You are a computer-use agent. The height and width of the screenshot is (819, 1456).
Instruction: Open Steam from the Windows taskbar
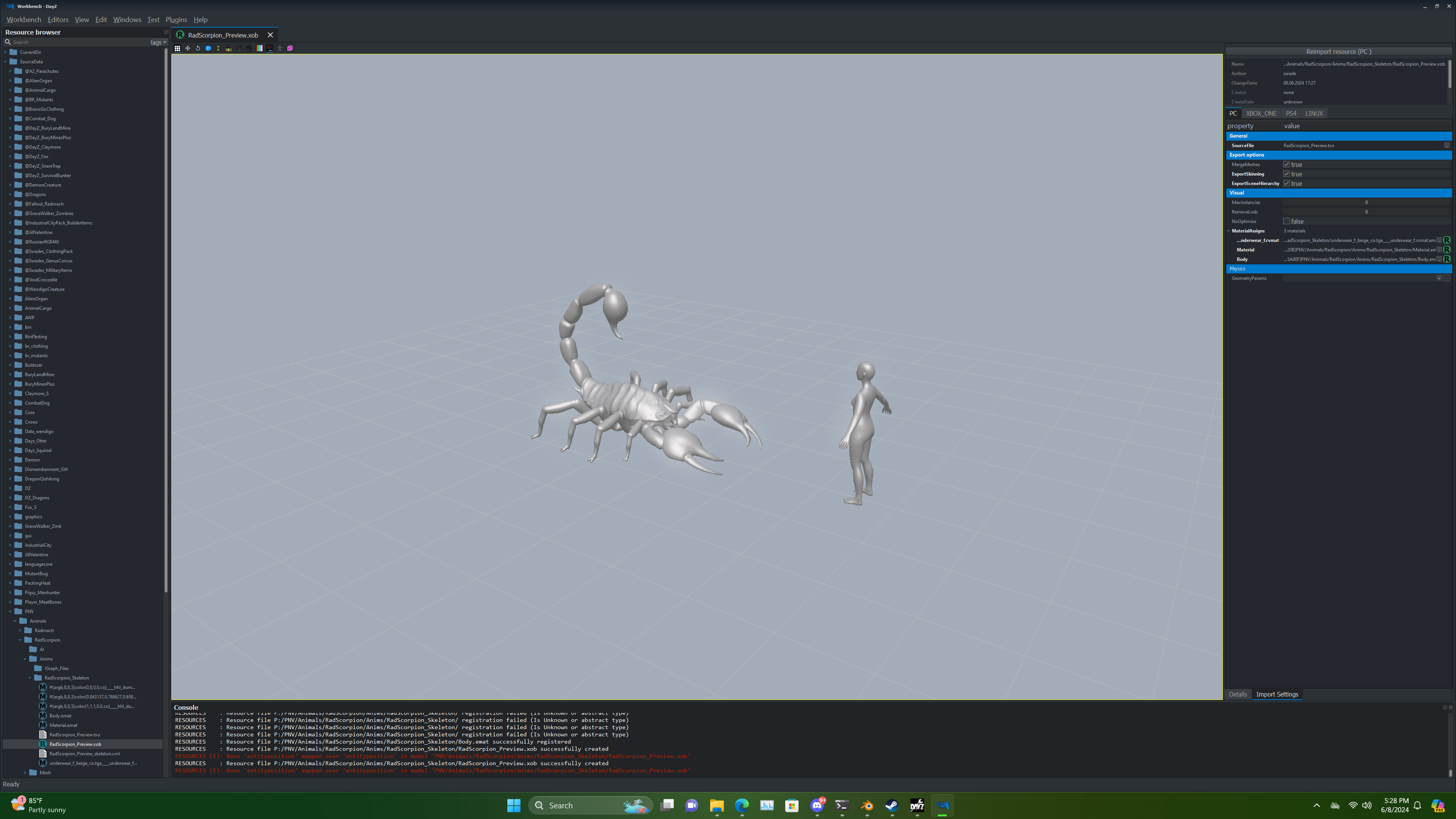[892, 805]
